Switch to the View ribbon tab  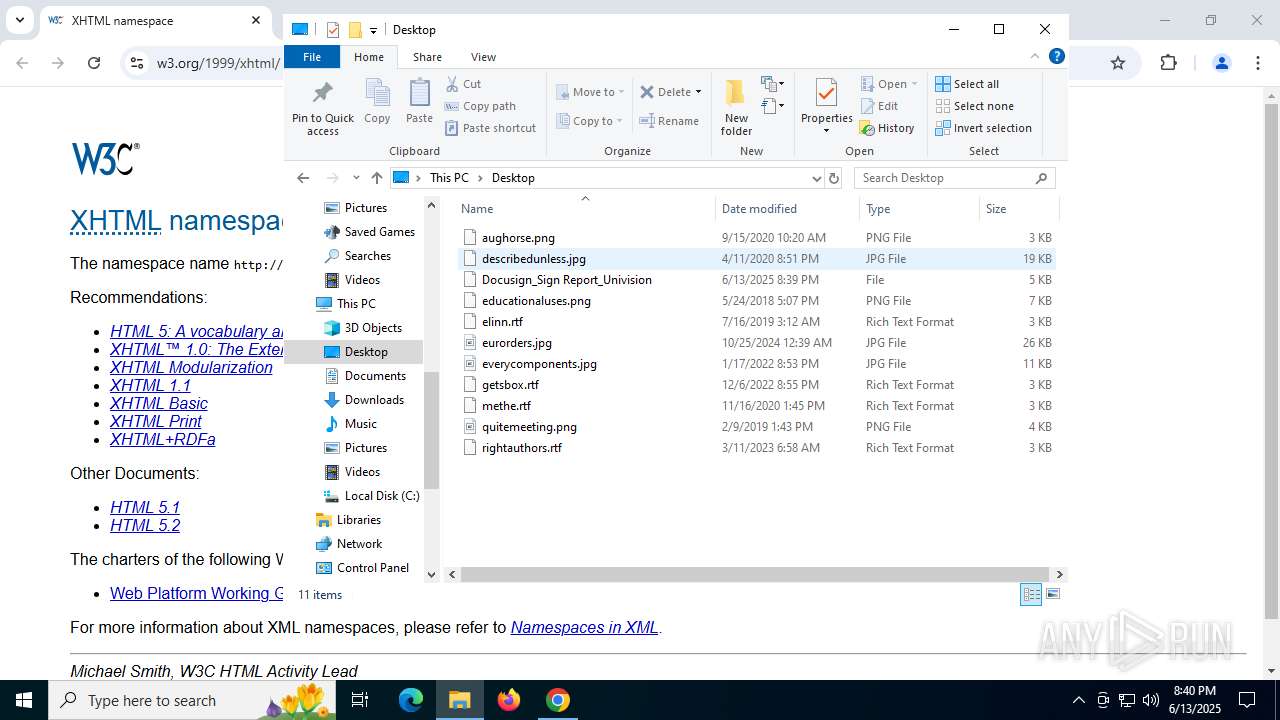point(483,57)
